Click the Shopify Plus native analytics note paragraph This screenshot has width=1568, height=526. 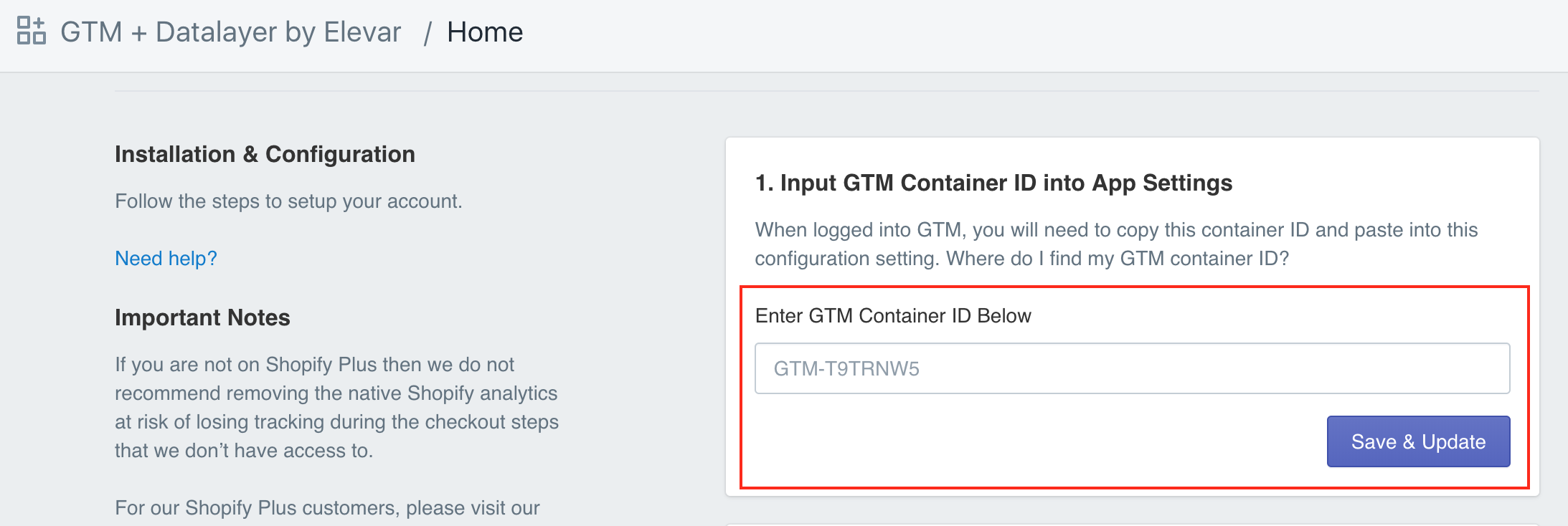point(336,407)
